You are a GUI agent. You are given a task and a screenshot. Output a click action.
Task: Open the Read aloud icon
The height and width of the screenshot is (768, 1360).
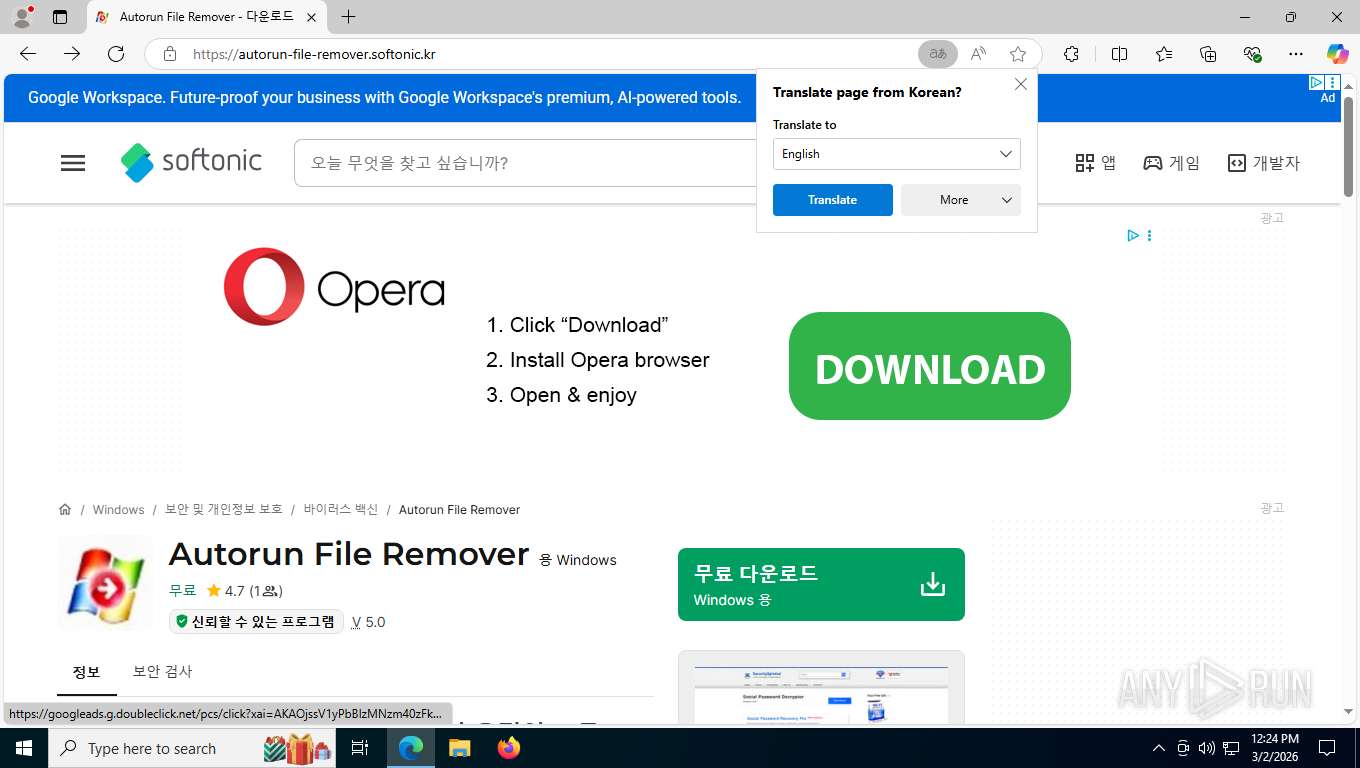tap(978, 54)
